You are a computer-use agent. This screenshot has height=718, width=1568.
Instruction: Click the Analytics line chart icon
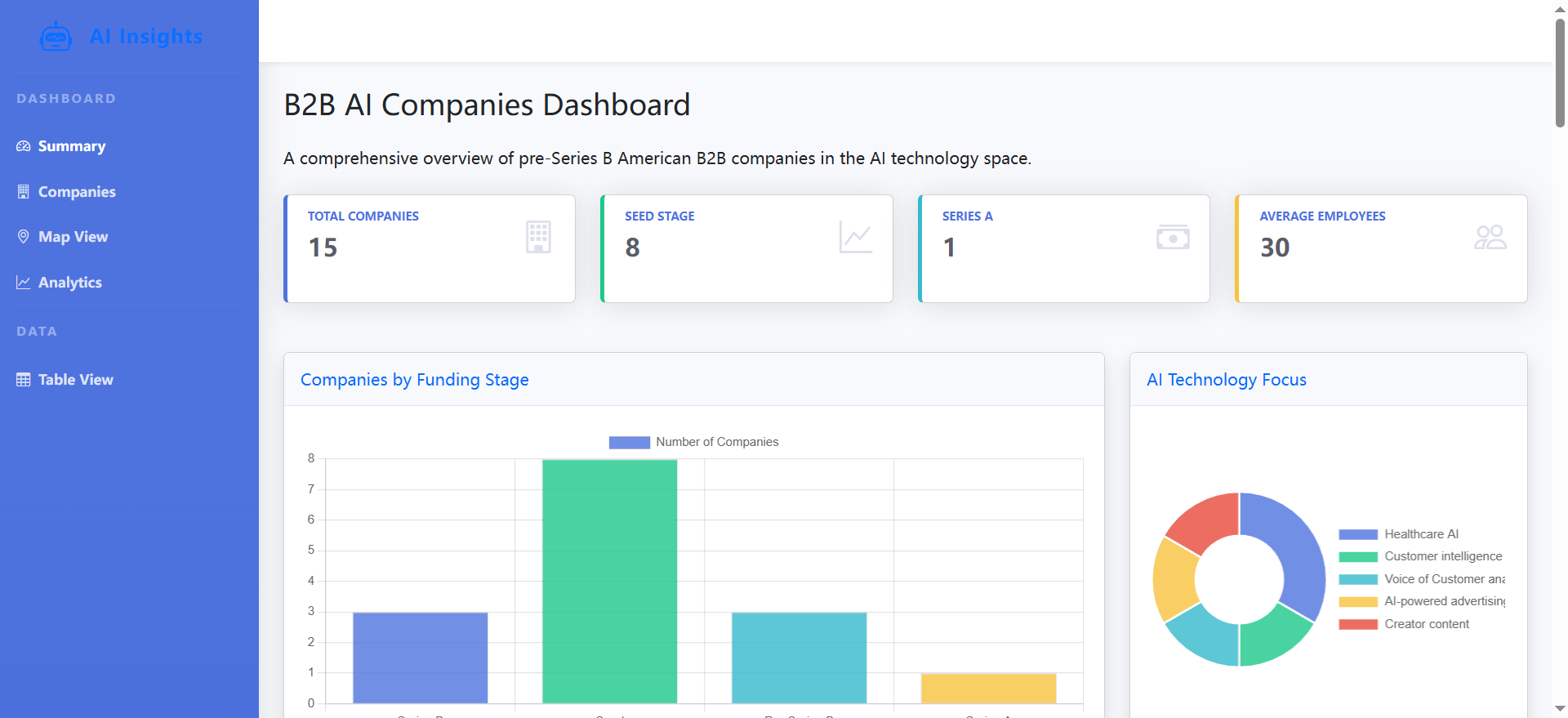(24, 283)
